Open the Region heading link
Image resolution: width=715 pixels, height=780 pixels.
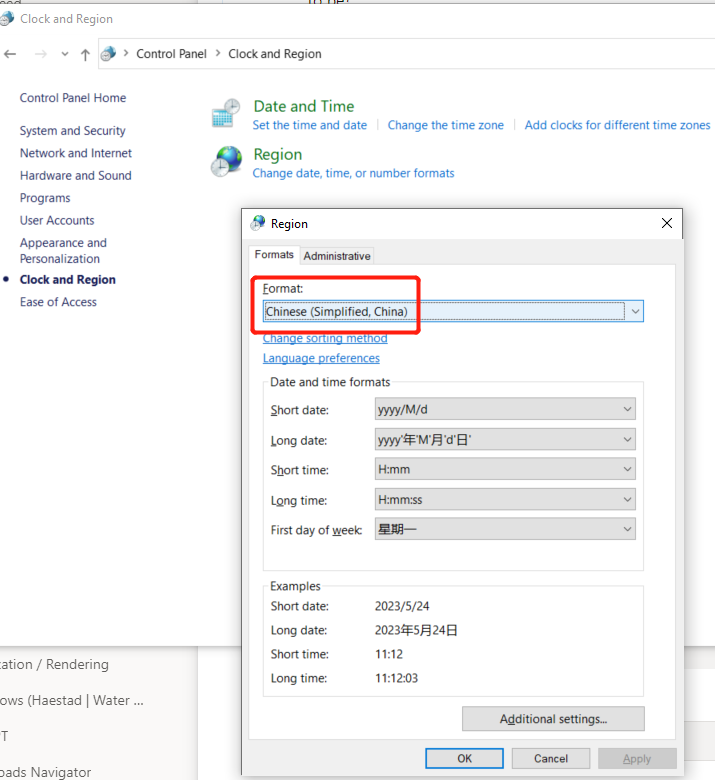278,154
